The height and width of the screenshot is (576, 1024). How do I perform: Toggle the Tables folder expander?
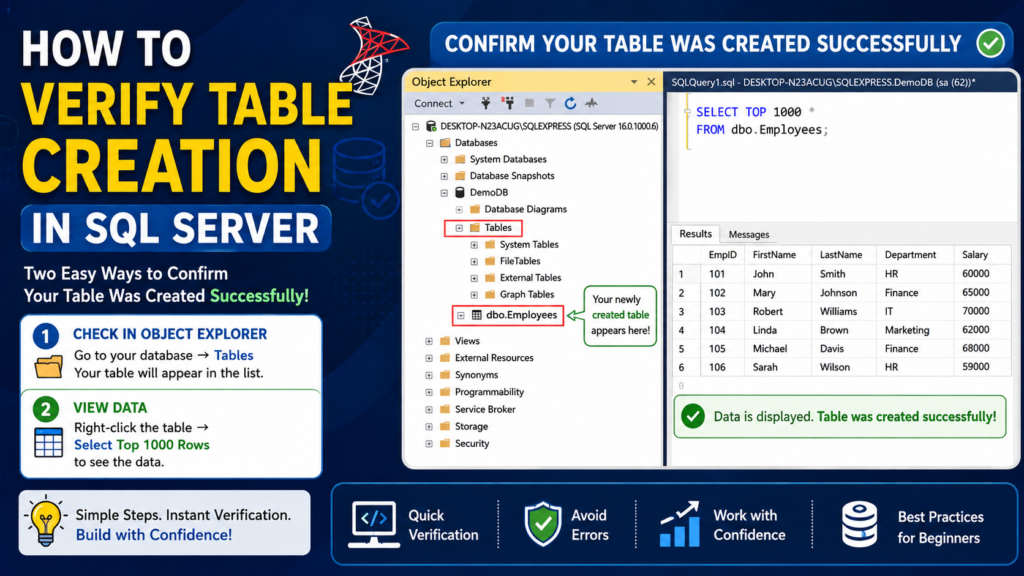459,228
